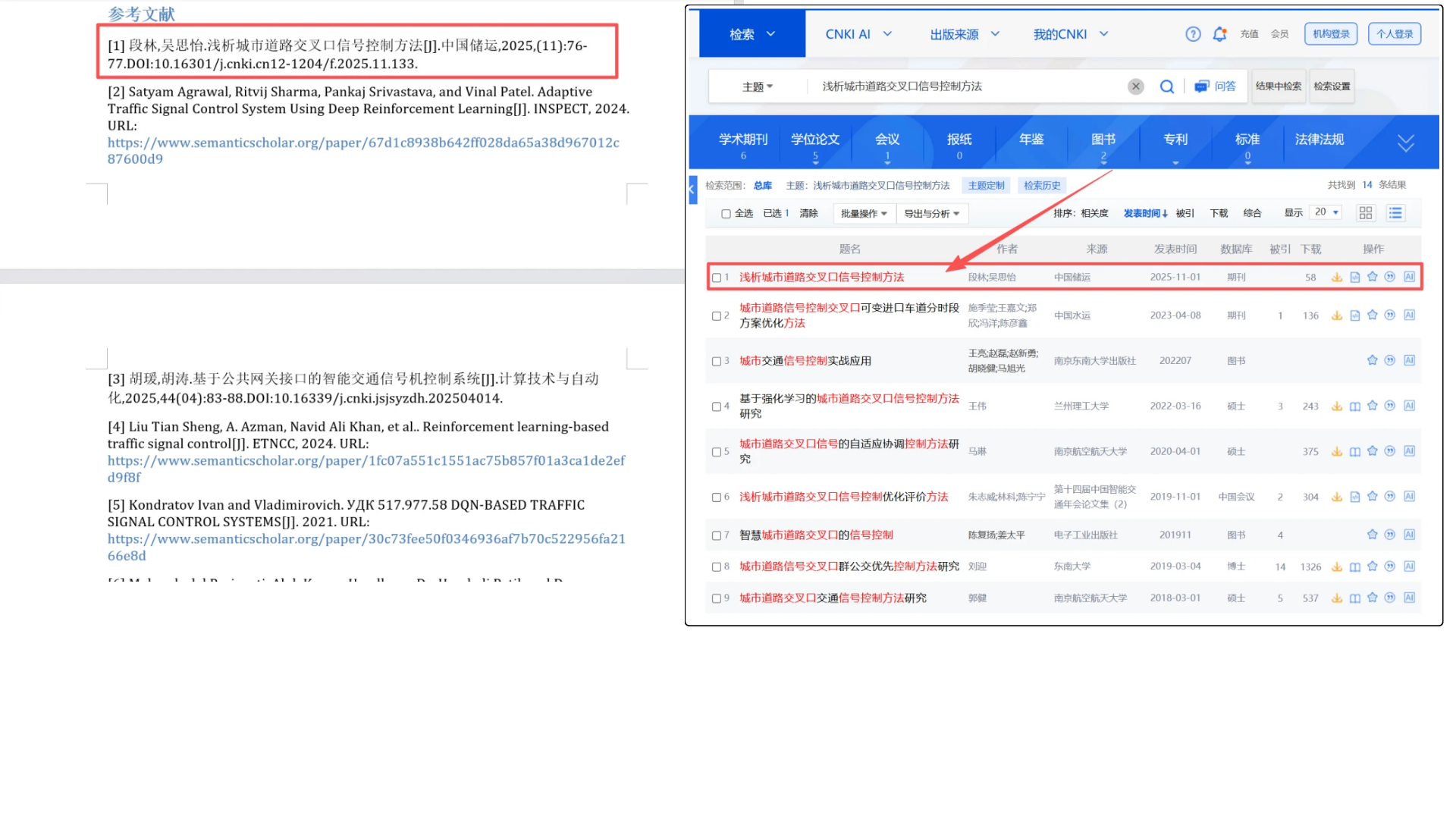Tick the checkbox for result 7

click(x=717, y=535)
